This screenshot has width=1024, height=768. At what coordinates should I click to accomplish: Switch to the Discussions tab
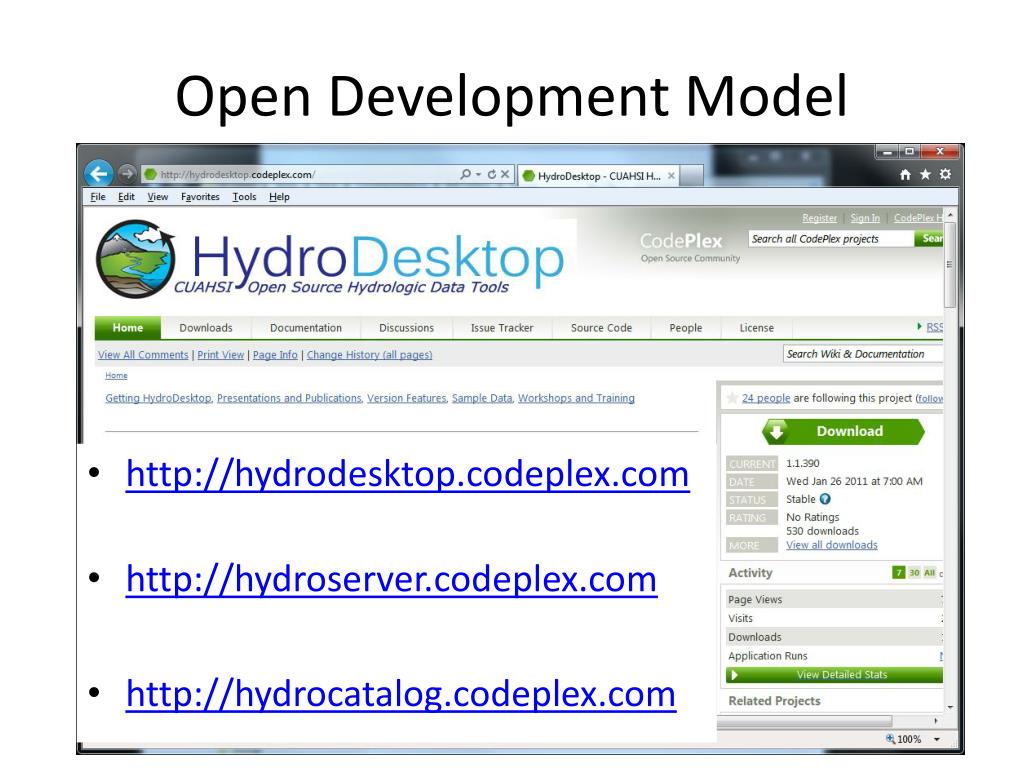[x=406, y=328]
